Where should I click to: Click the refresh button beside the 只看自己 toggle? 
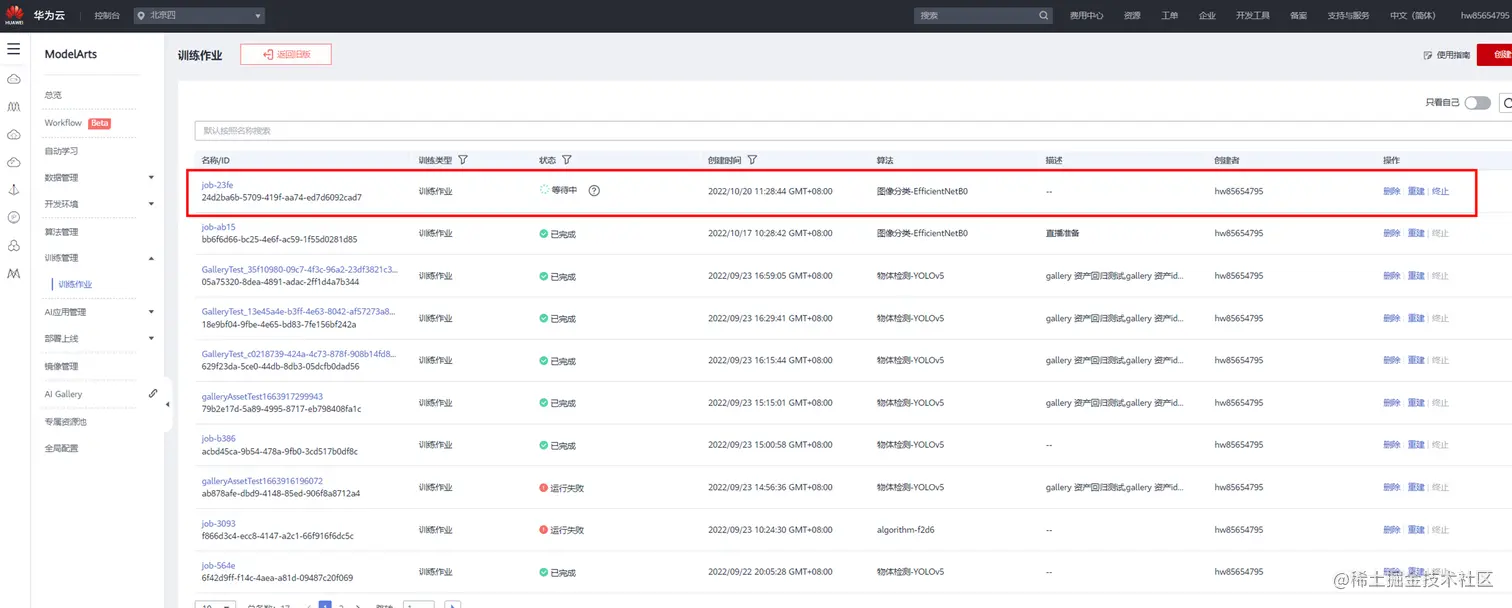(1506, 103)
